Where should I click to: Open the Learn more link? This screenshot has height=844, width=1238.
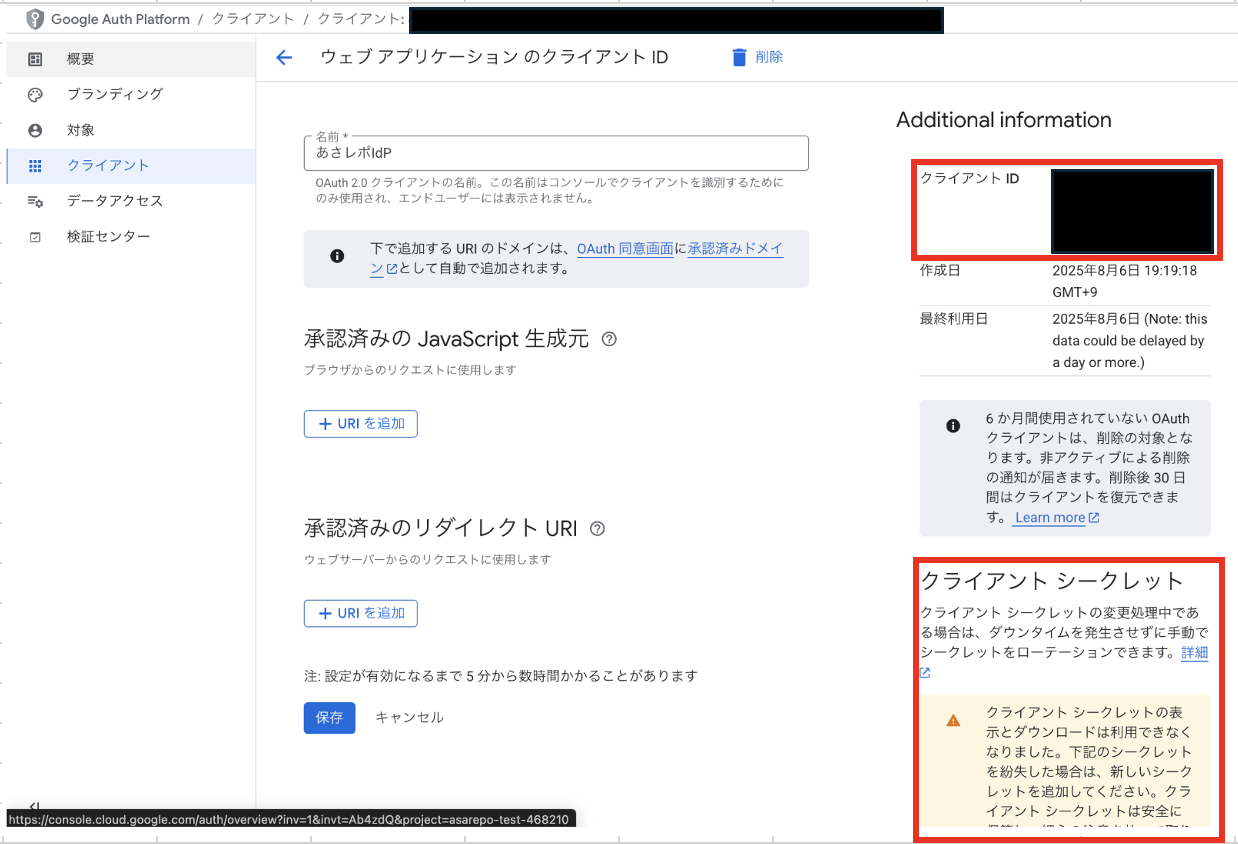coord(1049,518)
